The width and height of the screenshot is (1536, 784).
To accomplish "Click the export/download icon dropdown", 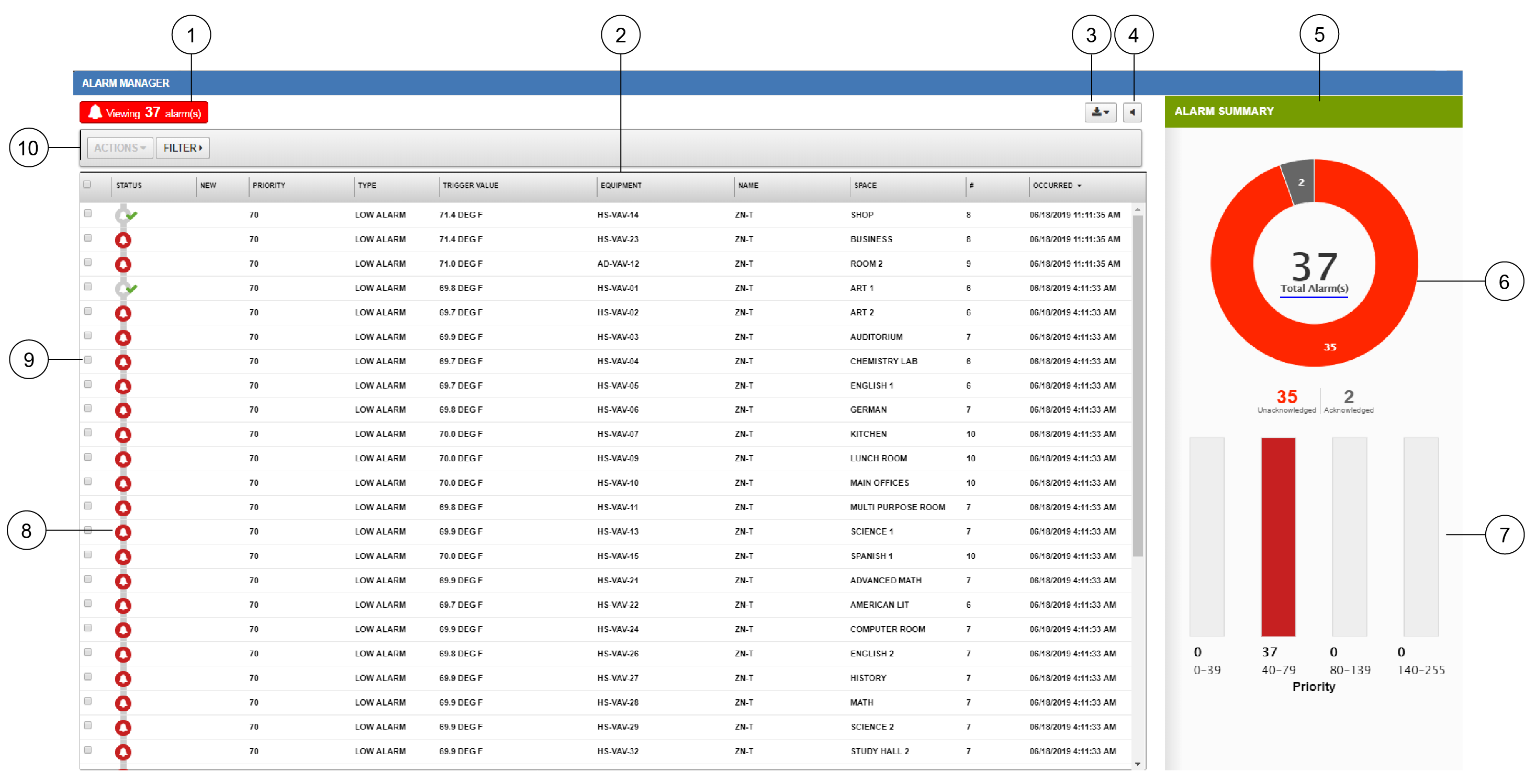I will click(1100, 112).
